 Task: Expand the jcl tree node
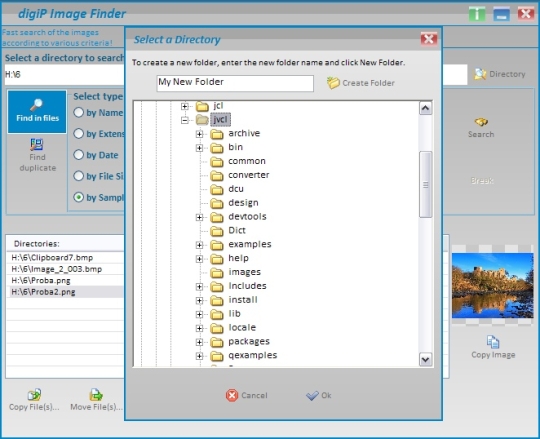click(185, 106)
